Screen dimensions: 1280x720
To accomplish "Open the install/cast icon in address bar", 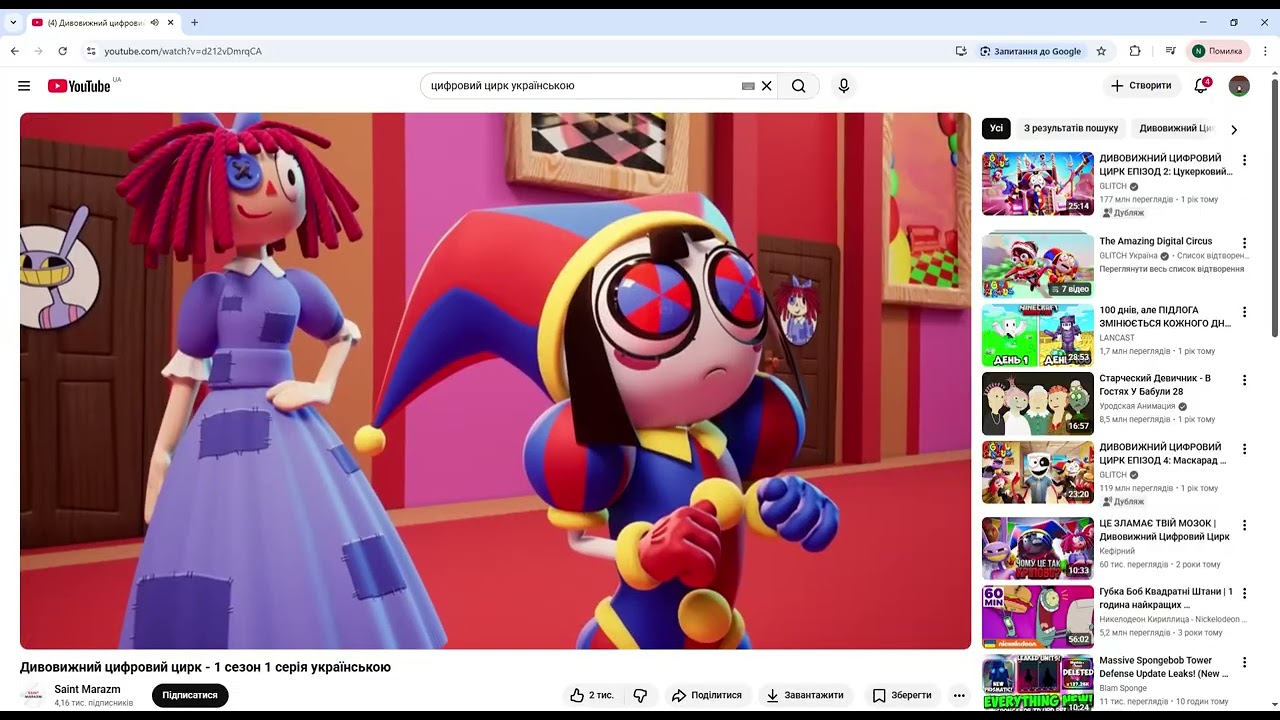I will point(961,51).
